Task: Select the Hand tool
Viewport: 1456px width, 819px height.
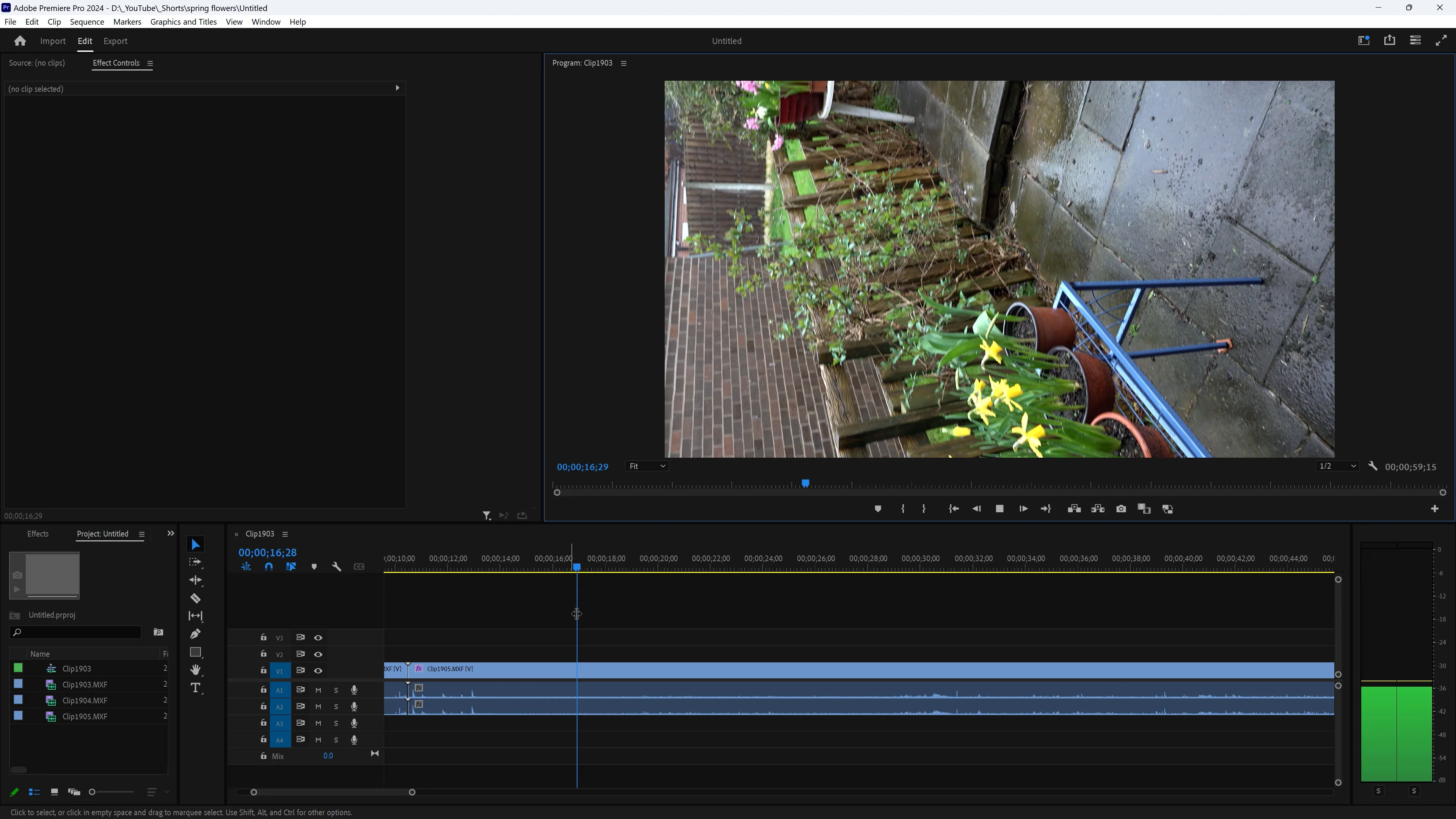Action: [195, 670]
